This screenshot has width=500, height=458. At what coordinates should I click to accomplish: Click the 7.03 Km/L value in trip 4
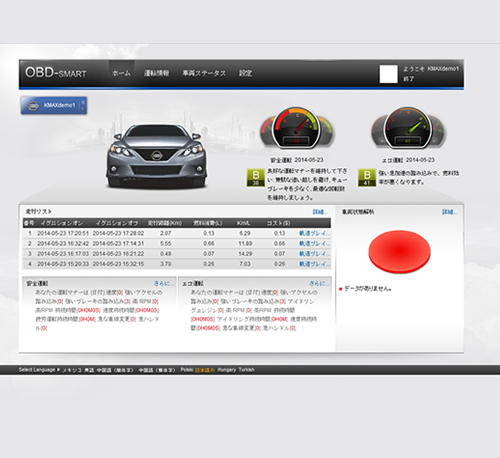(245, 264)
